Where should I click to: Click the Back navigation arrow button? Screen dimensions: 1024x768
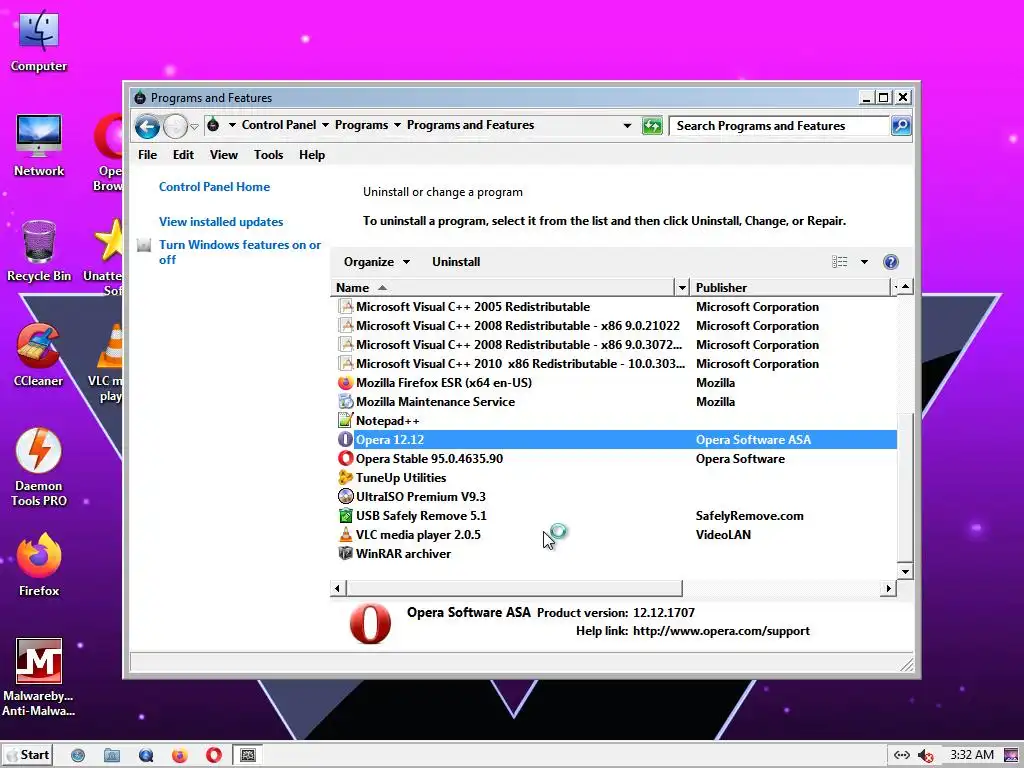point(148,126)
